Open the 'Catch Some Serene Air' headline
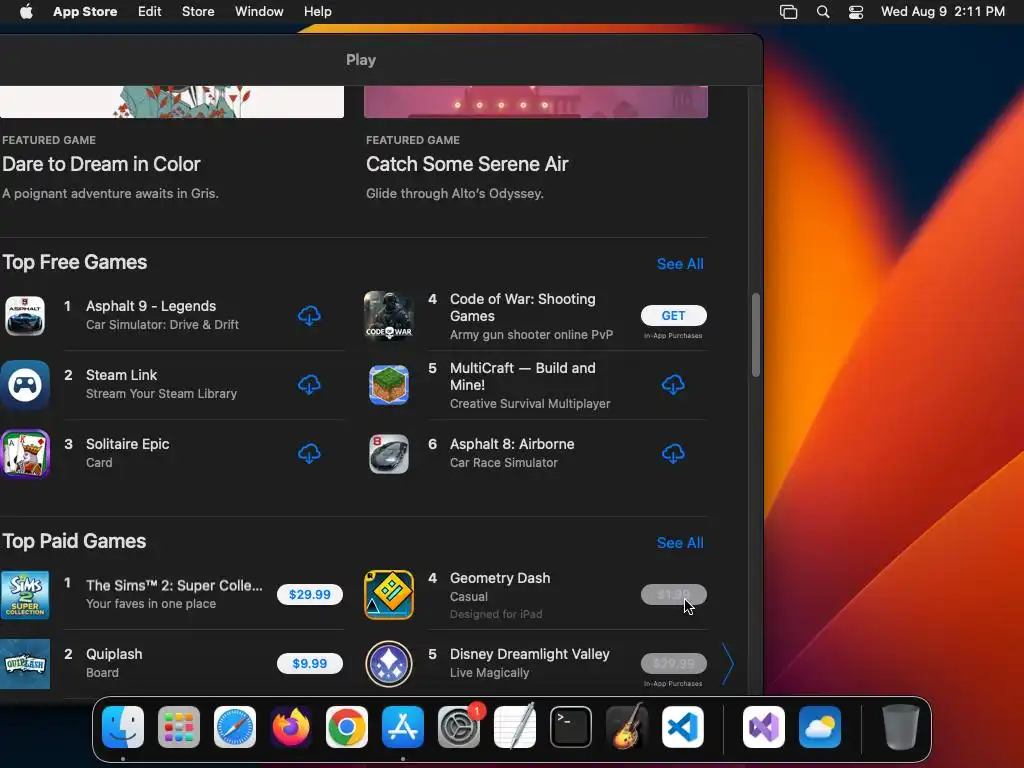Image resolution: width=1024 pixels, height=768 pixels. (467, 164)
